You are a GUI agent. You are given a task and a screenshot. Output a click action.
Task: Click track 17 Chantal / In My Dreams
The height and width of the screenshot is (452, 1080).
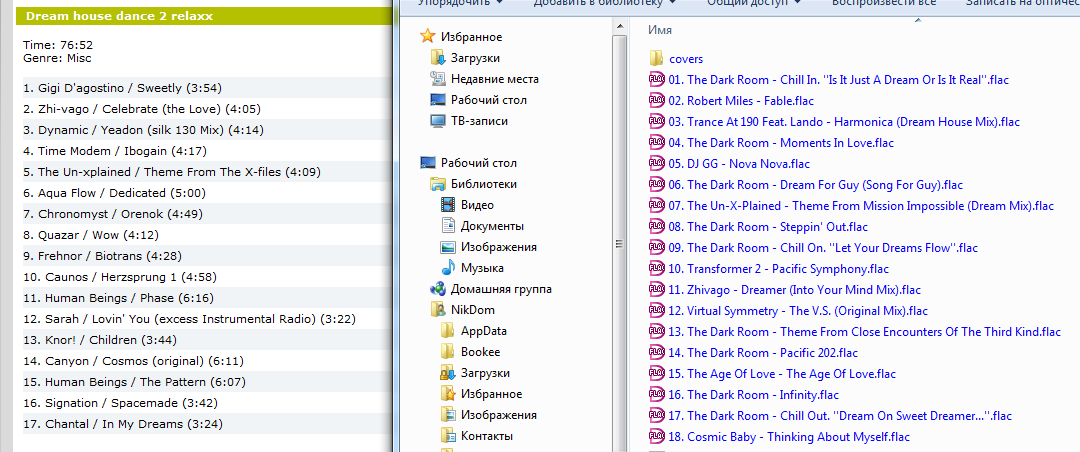point(123,424)
